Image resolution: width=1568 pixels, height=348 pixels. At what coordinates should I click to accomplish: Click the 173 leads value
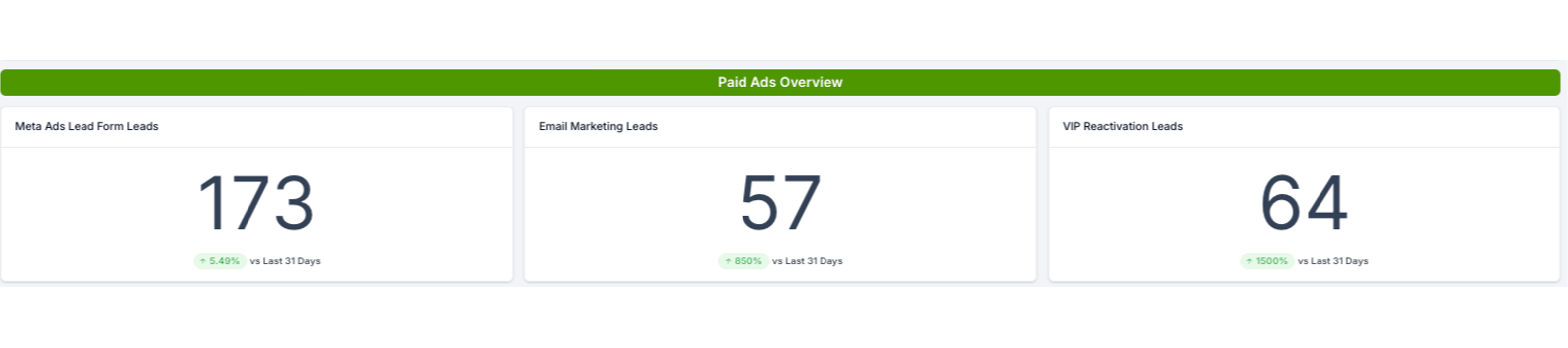pyautogui.click(x=255, y=203)
